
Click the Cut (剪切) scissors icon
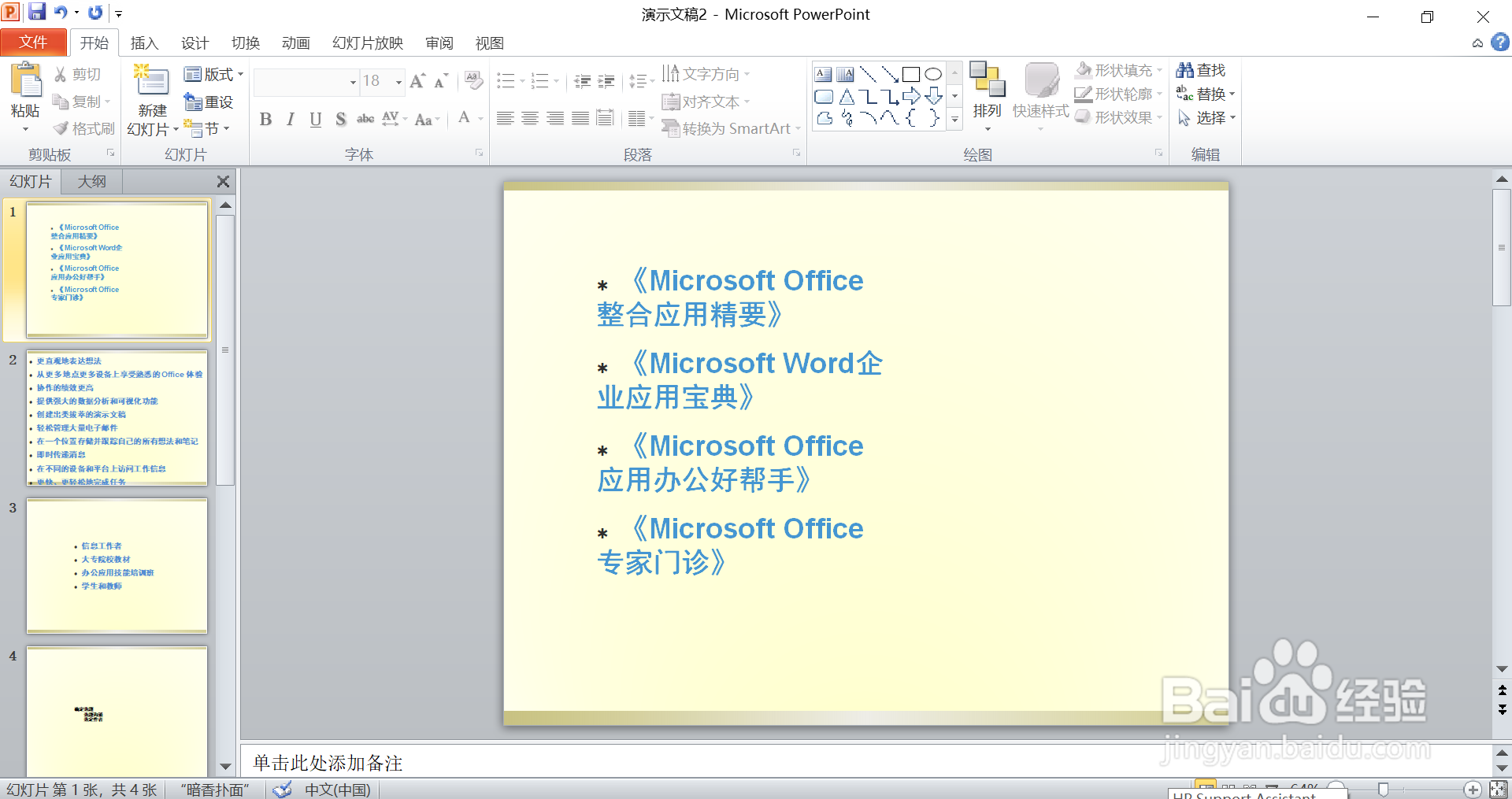[61, 74]
